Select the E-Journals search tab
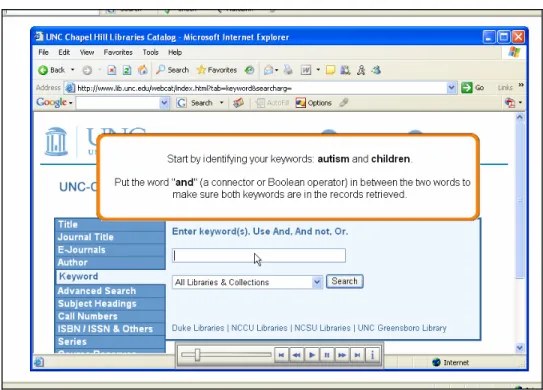The height and width of the screenshot is (390, 543). pos(110,250)
